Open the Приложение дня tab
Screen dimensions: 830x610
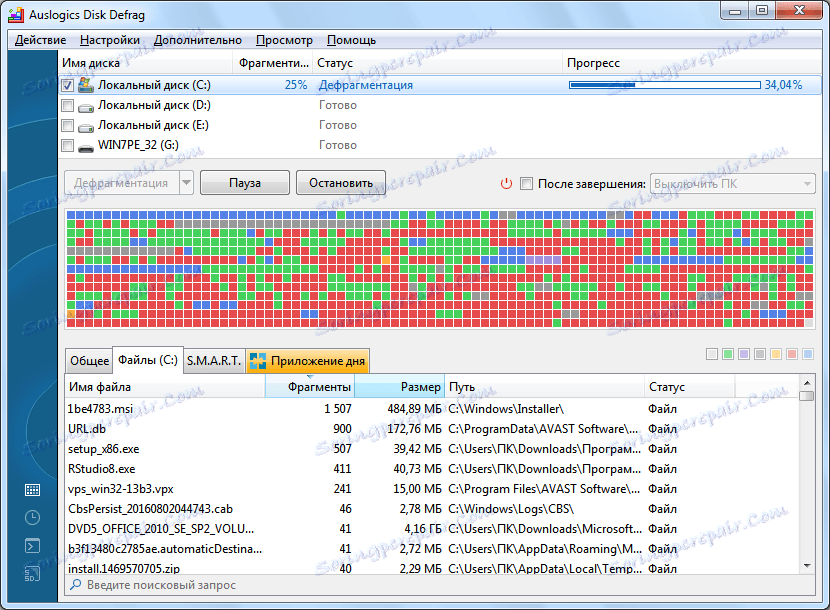coord(308,361)
